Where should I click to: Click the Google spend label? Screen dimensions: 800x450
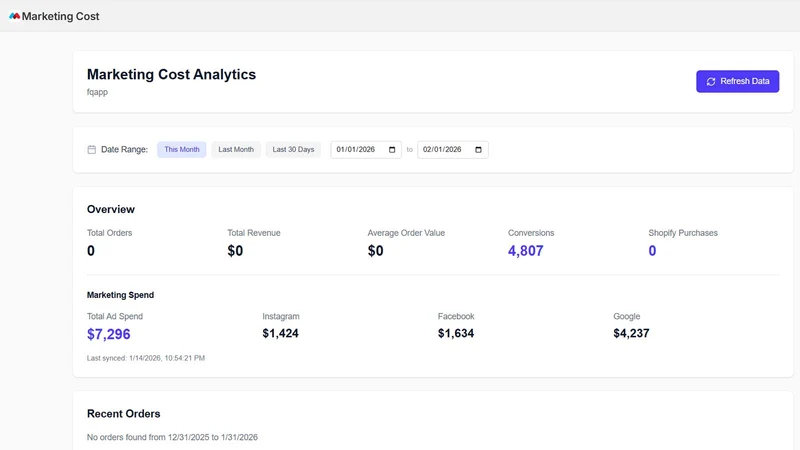627,316
